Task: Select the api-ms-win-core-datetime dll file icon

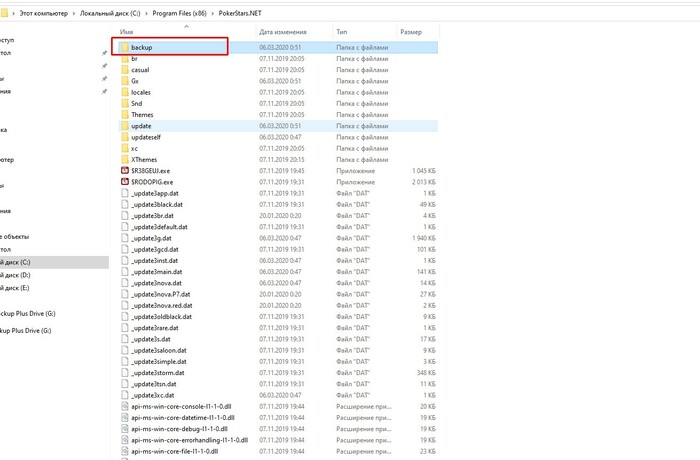Action: (x=125, y=418)
